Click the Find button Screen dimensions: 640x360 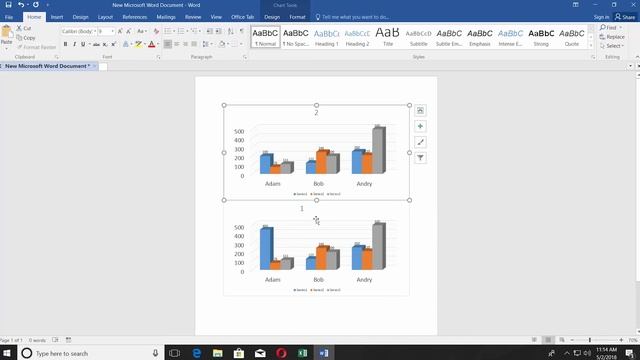(x=609, y=28)
